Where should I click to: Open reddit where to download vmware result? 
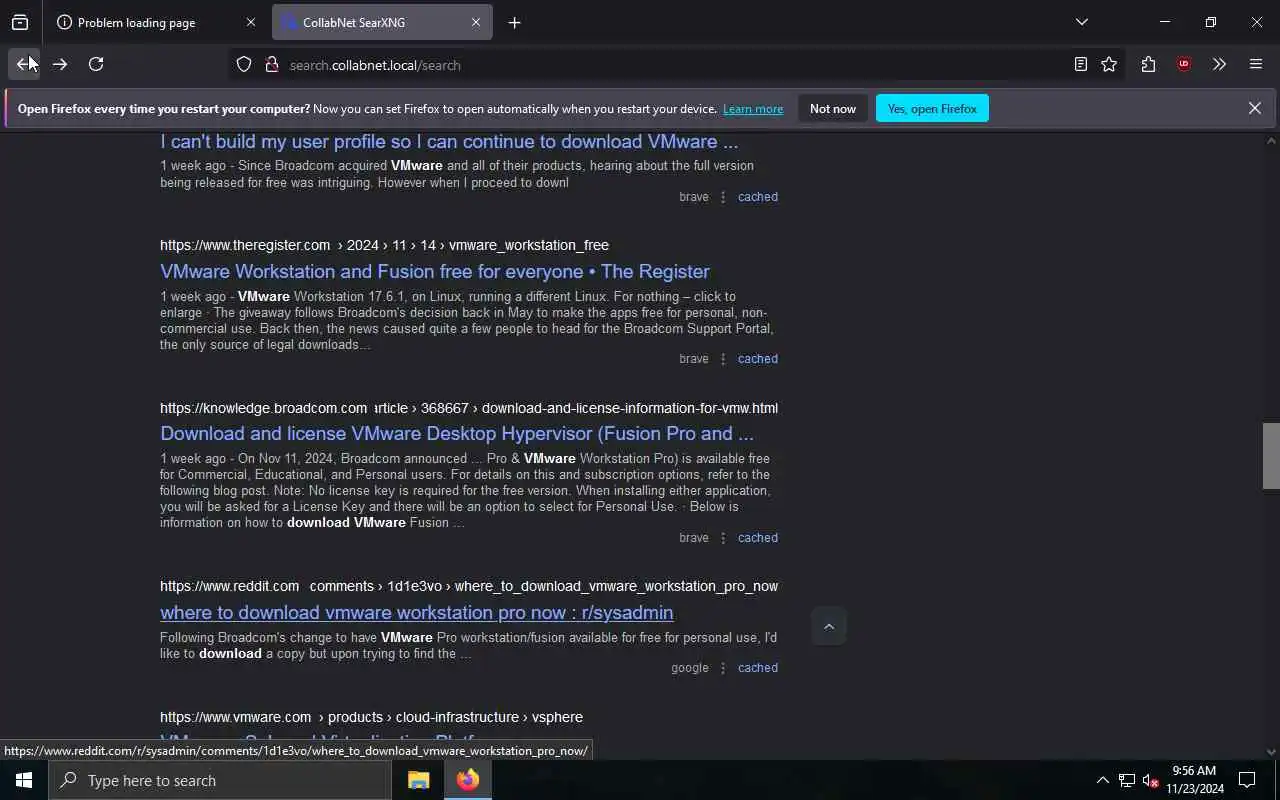pyautogui.click(x=416, y=612)
